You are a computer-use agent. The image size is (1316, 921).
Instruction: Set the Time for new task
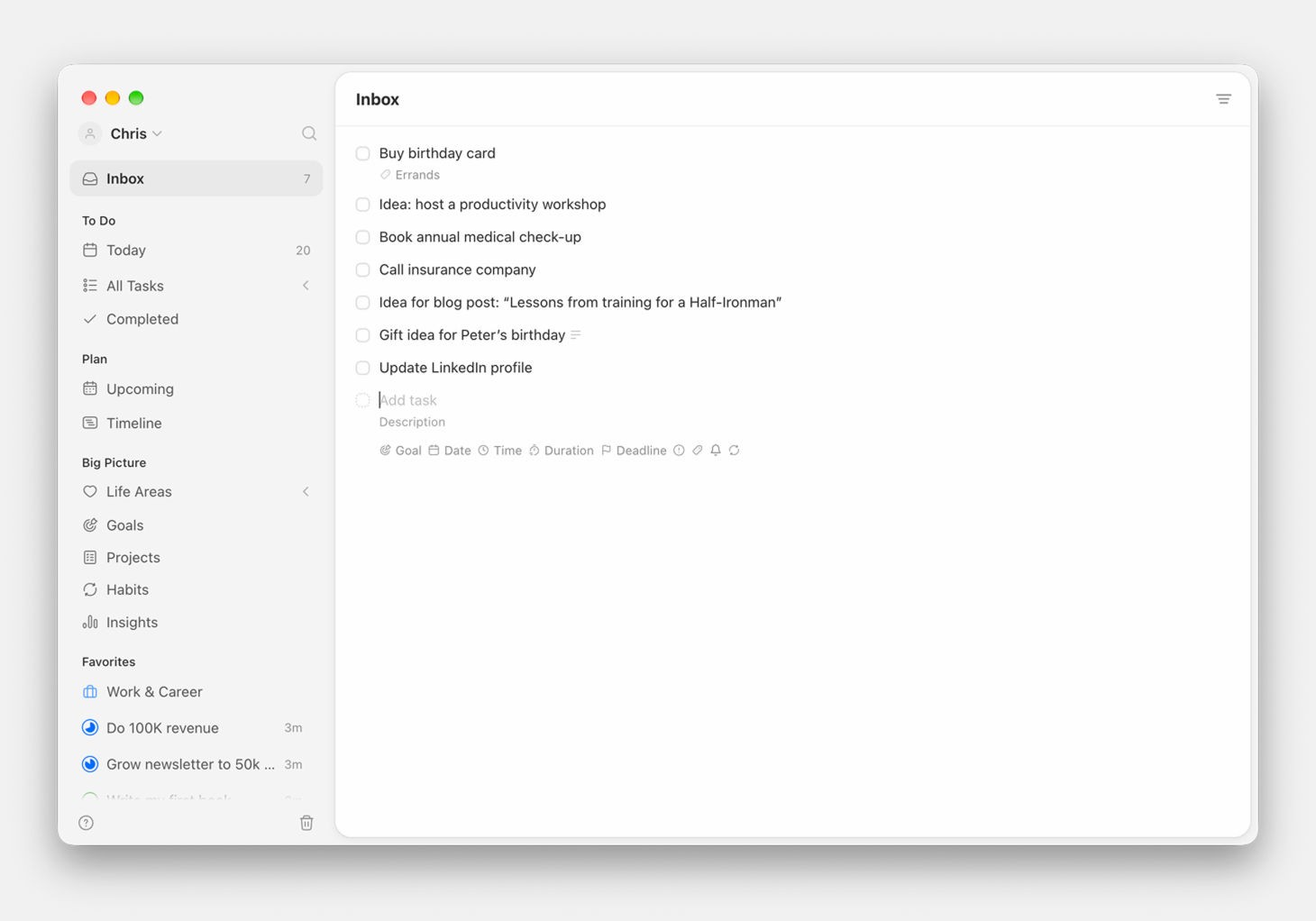click(499, 451)
